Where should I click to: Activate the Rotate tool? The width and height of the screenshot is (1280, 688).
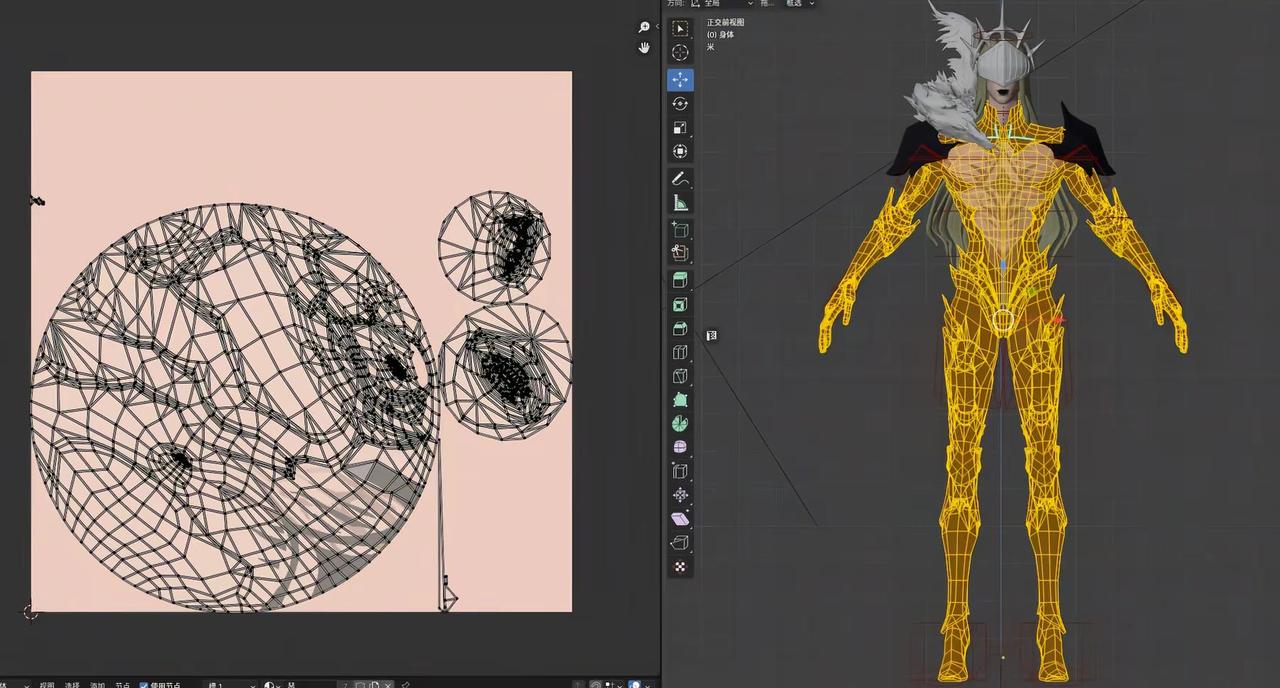[680, 104]
